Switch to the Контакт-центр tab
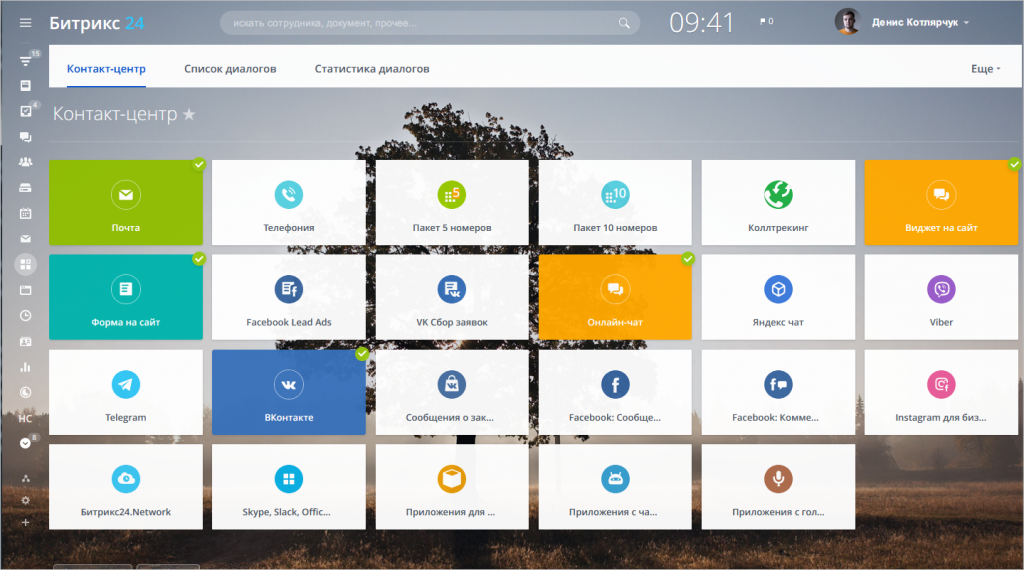The height and width of the screenshot is (570, 1024). click(106, 69)
